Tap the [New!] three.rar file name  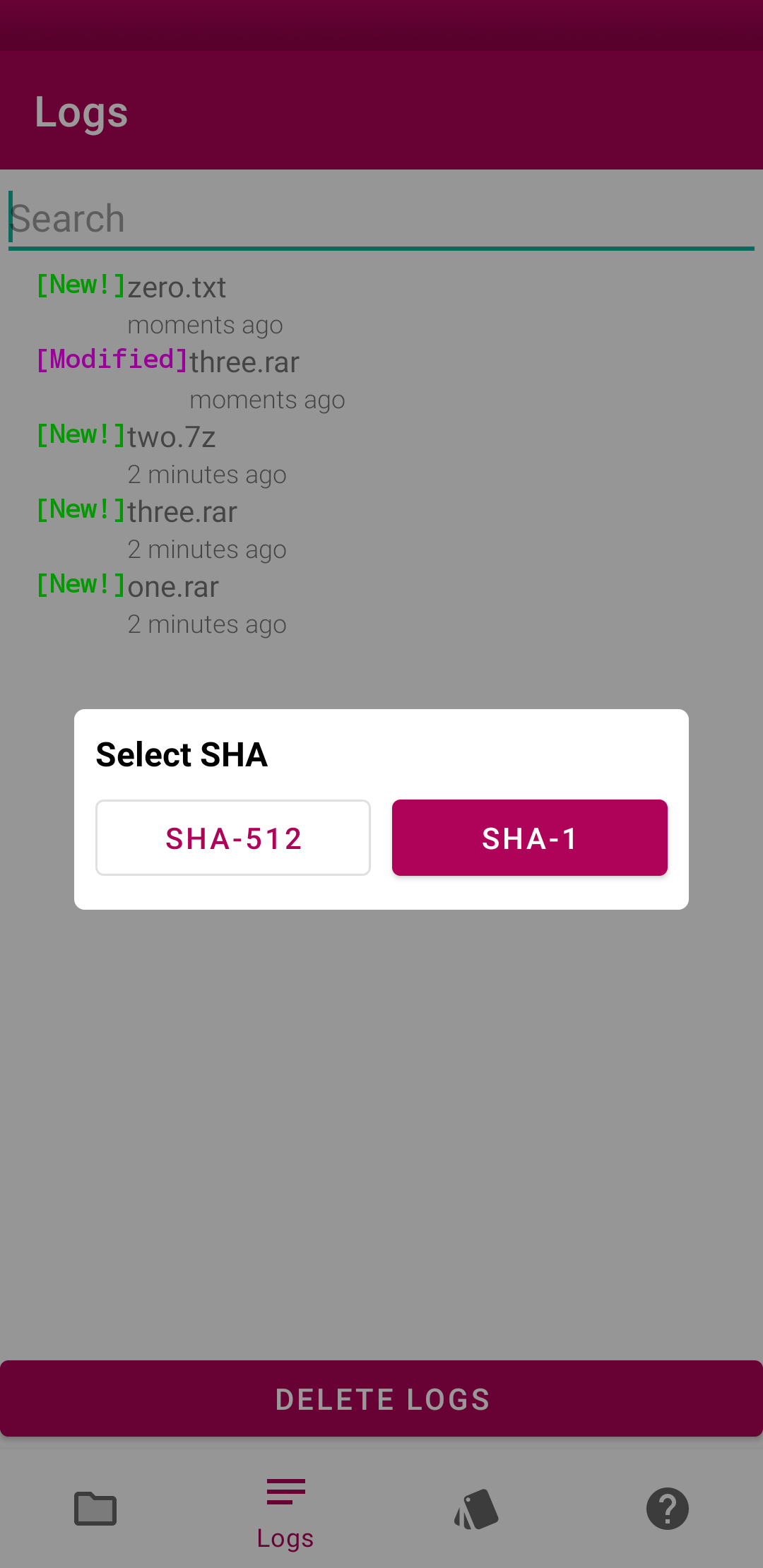(x=182, y=513)
